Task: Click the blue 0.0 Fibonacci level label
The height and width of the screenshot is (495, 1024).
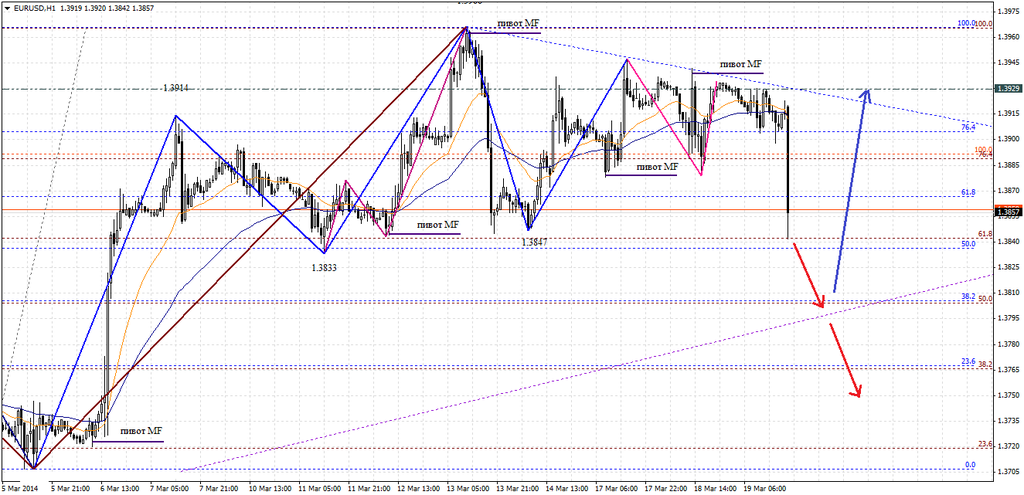Action: click(969, 465)
